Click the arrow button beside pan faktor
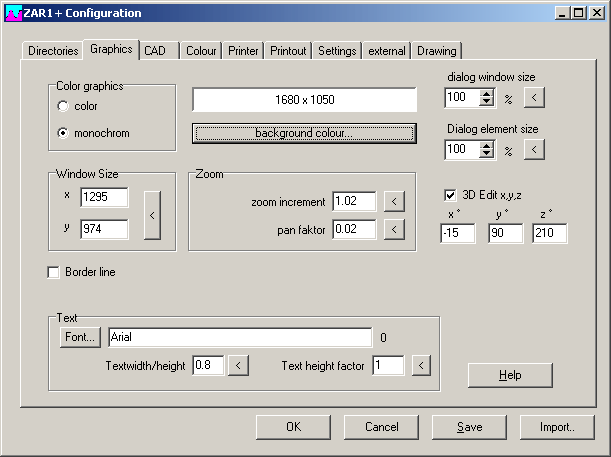The width and height of the screenshot is (611, 457). [x=395, y=230]
